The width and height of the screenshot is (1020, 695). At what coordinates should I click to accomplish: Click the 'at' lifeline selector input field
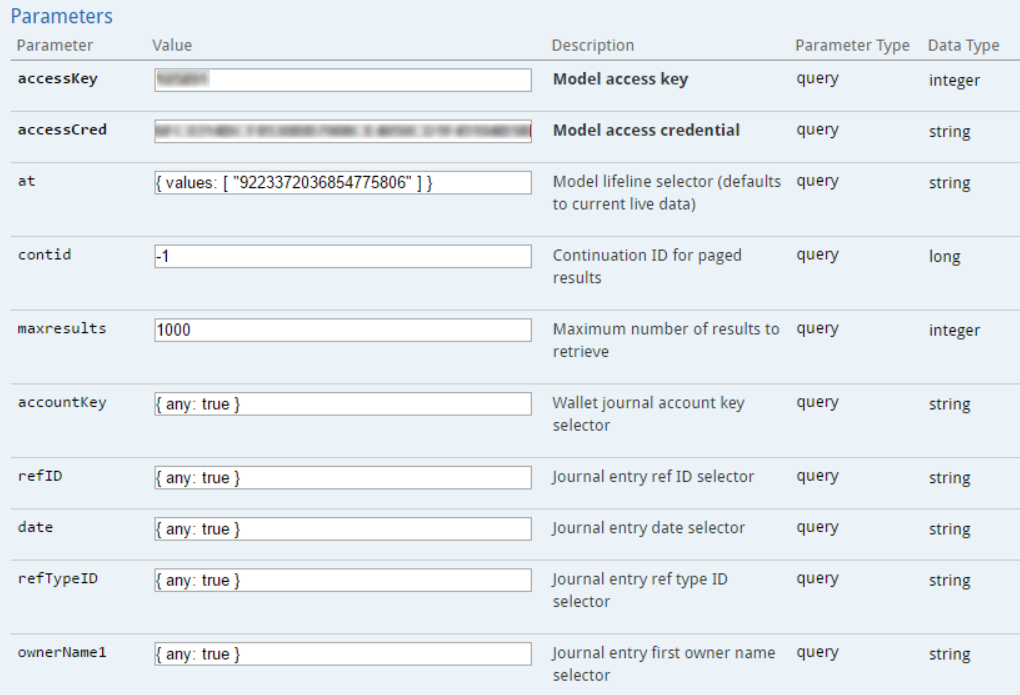click(x=343, y=183)
